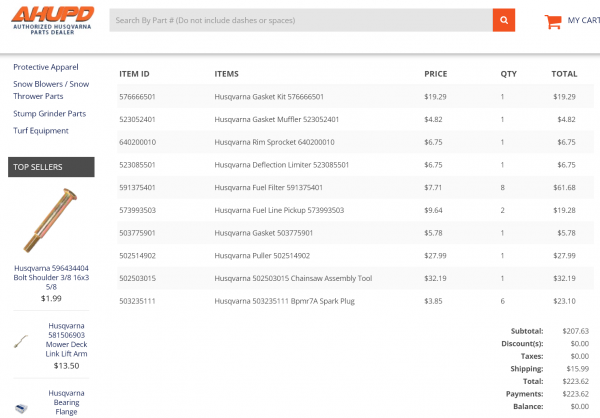
Task: Click the QTY column header
Action: click(509, 74)
